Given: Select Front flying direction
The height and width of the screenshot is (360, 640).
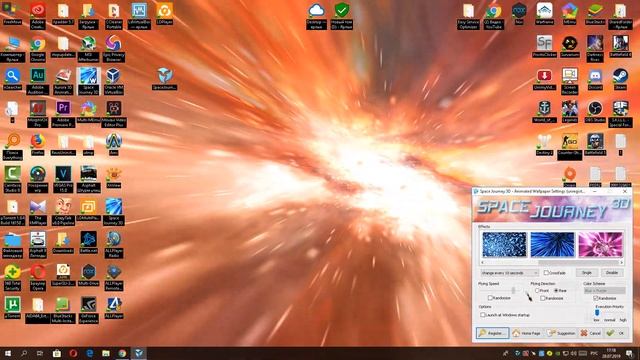Looking at the screenshot, I should (x=537, y=291).
